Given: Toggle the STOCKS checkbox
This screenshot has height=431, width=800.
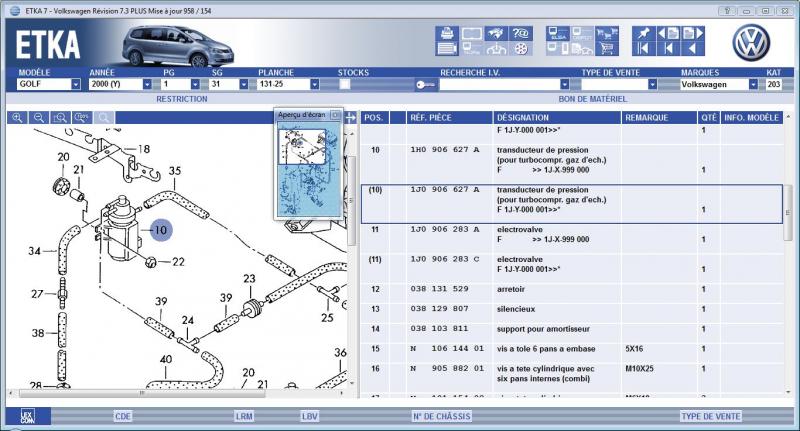Looking at the screenshot, I should 345,85.
